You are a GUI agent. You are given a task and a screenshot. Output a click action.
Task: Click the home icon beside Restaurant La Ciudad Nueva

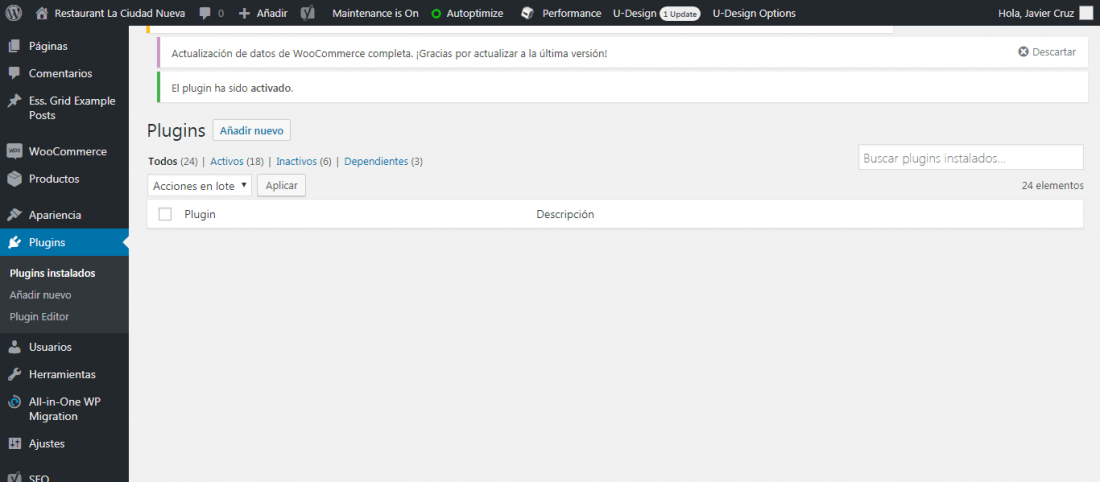coord(42,13)
